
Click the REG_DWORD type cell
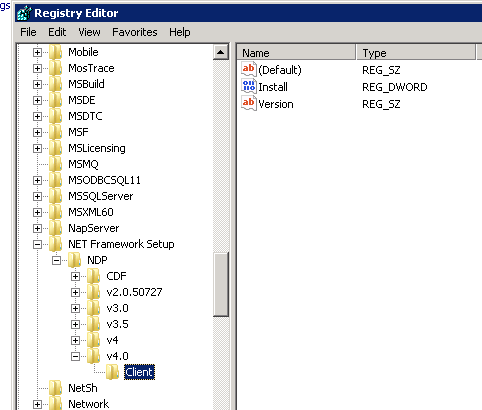point(395,87)
